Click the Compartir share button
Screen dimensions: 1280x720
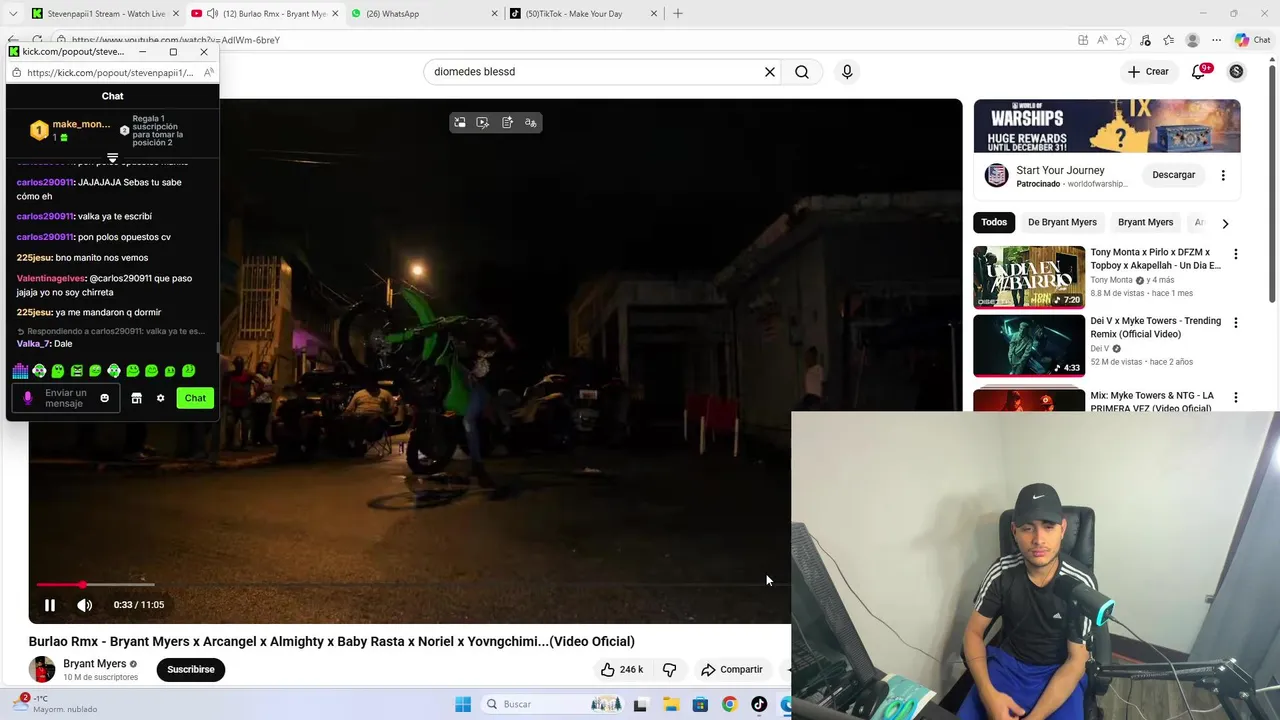732,670
